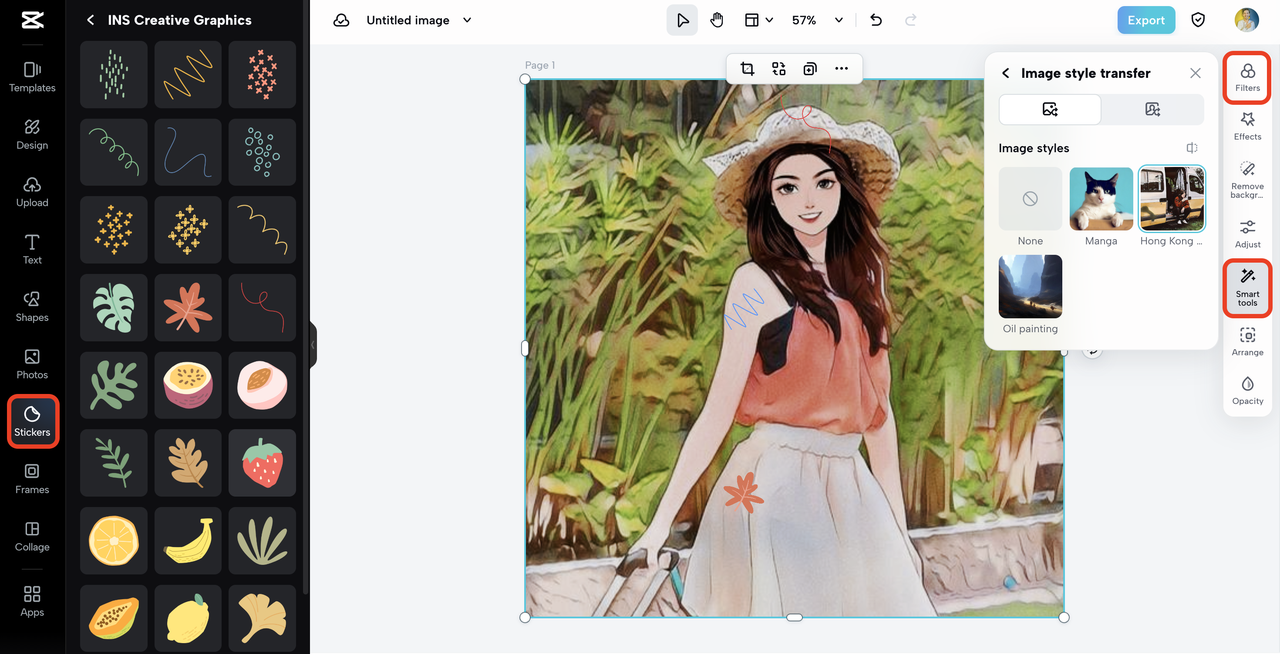Go back from INS Creative Graphics
The height and width of the screenshot is (654, 1280).
(x=90, y=20)
